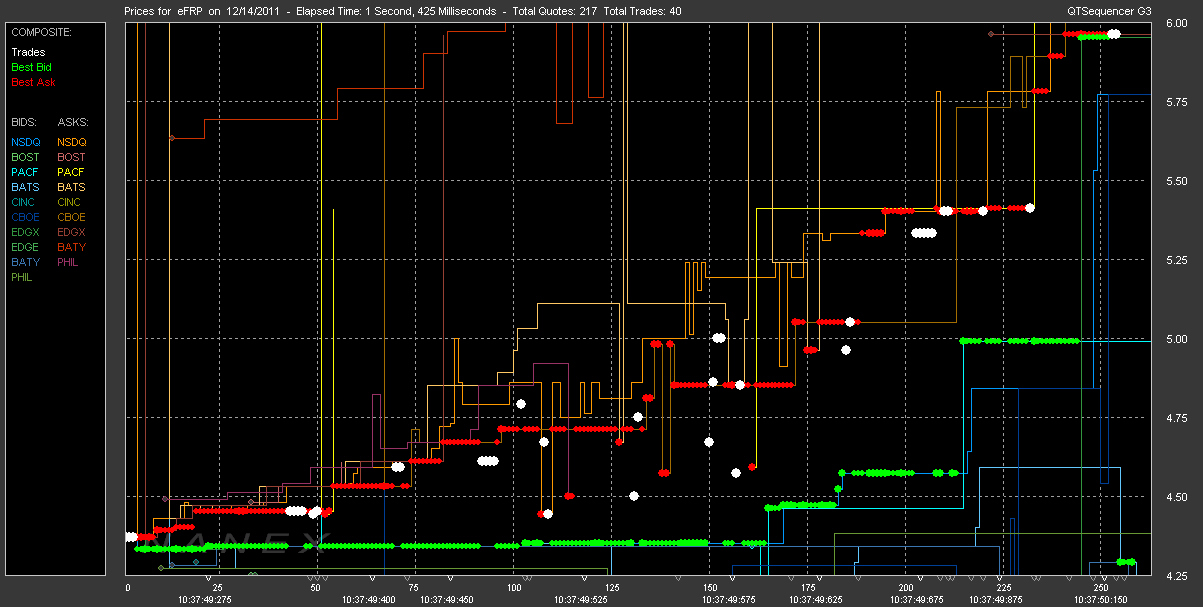The height and width of the screenshot is (607, 1203).
Task: Toggle the yellow PACF ask legend label
Action: point(71,172)
